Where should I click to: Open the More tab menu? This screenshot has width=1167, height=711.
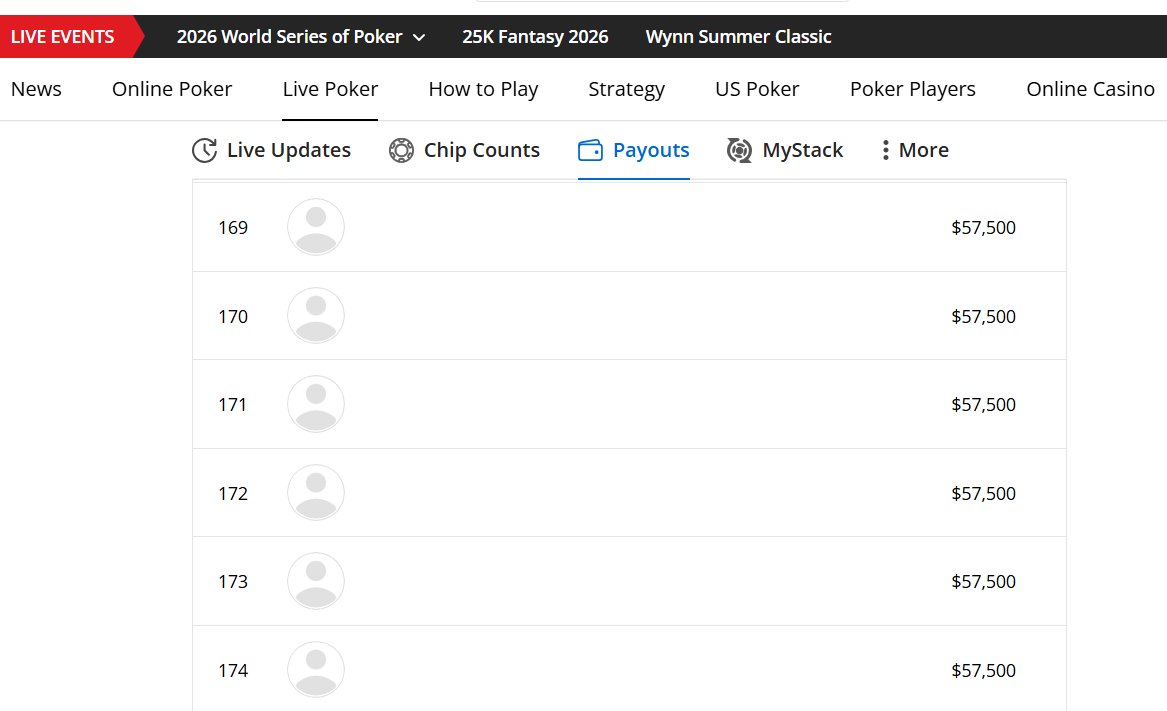(x=915, y=150)
